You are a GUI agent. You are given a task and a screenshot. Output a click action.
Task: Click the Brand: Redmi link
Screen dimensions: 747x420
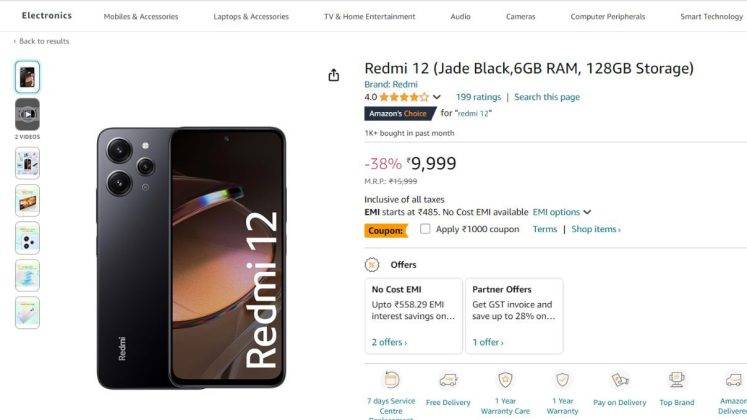click(x=391, y=84)
